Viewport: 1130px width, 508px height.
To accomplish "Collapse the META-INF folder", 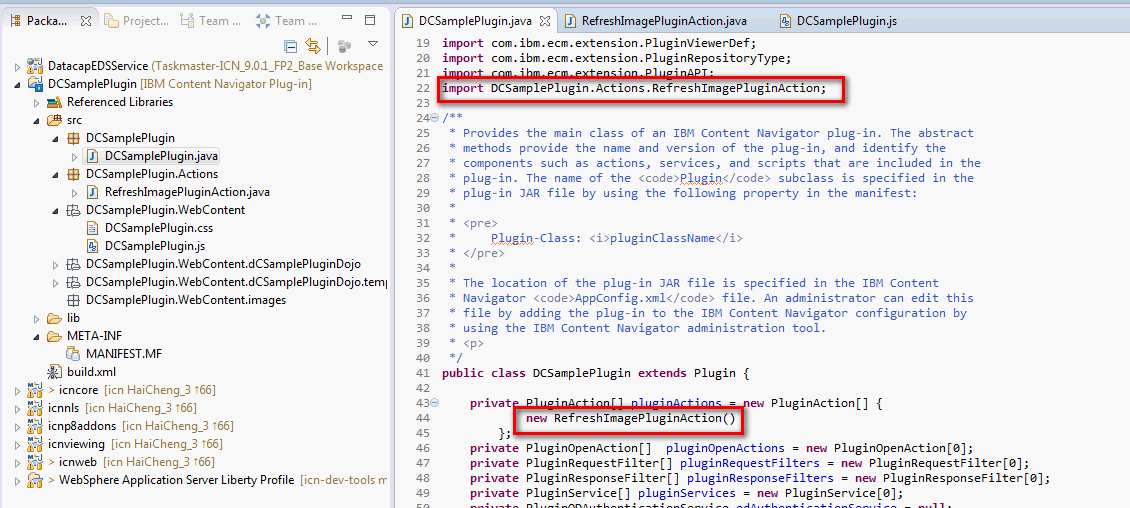I will coord(37,336).
